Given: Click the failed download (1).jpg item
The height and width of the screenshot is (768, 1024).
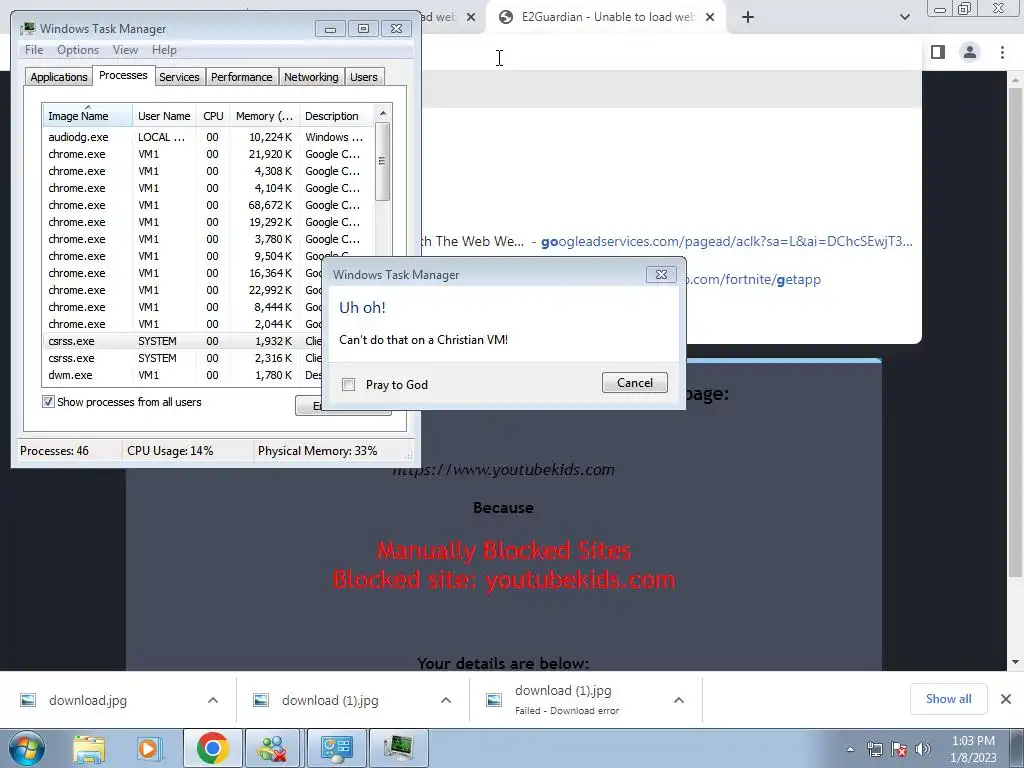Looking at the screenshot, I should [563, 699].
